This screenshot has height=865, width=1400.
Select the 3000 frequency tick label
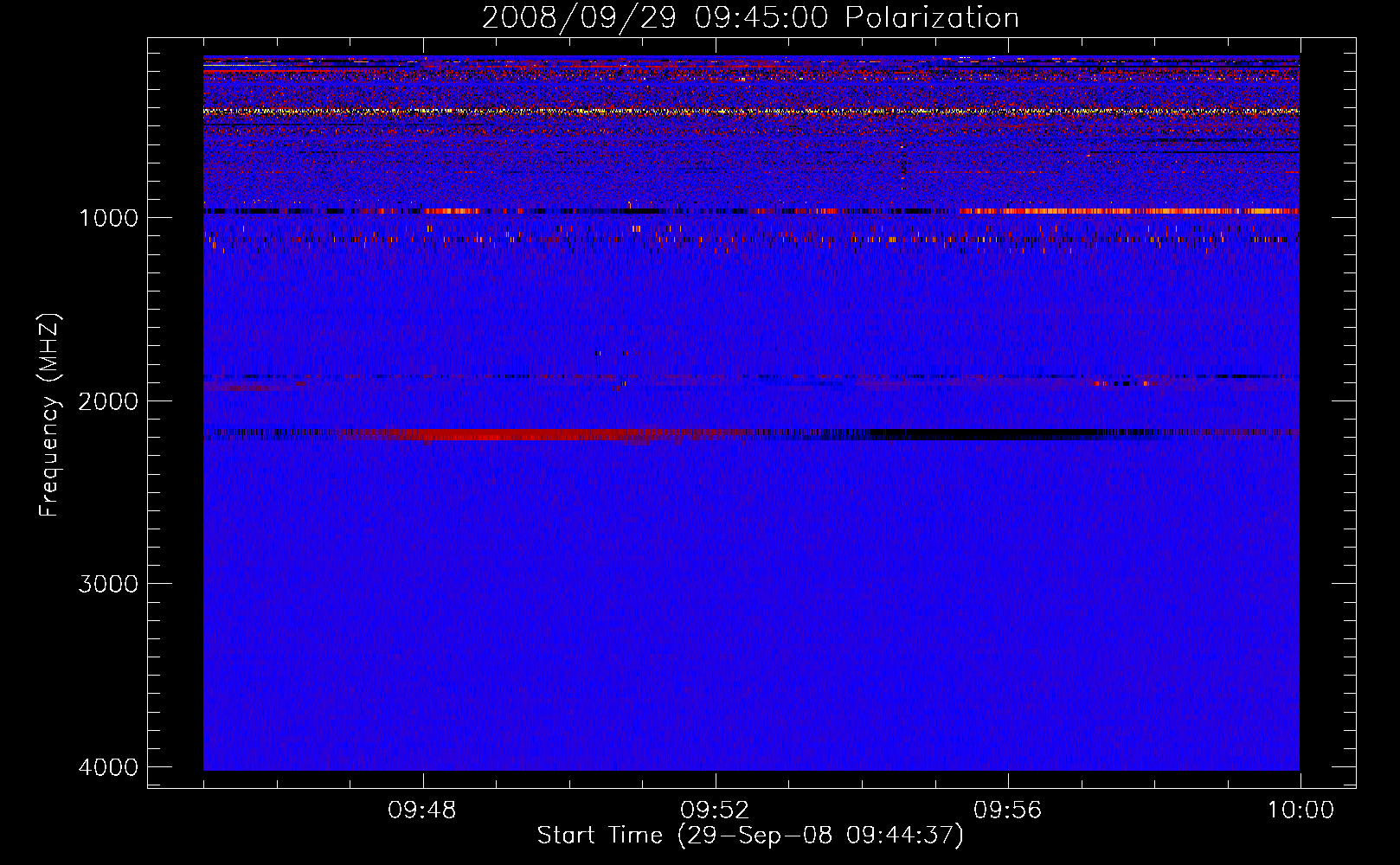point(108,584)
